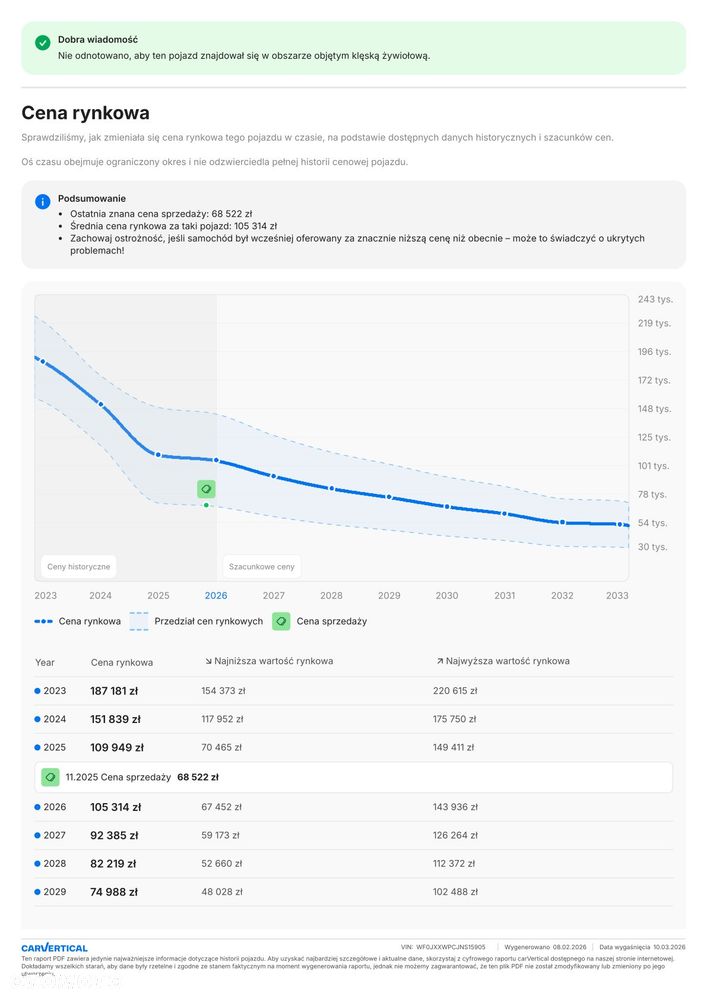
Task: Click the Ceny historyczne label in the chart
Action: 78,566
